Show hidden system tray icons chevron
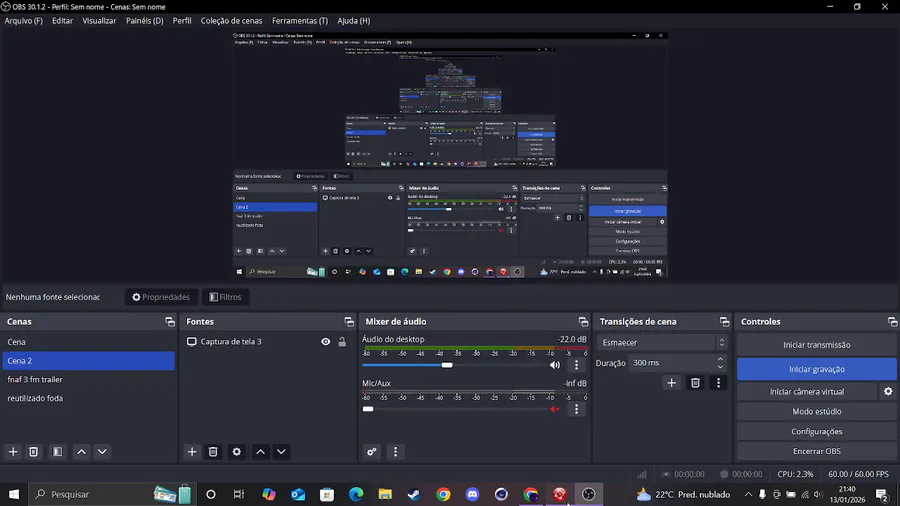The width and height of the screenshot is (900, 506). [748, 494]
